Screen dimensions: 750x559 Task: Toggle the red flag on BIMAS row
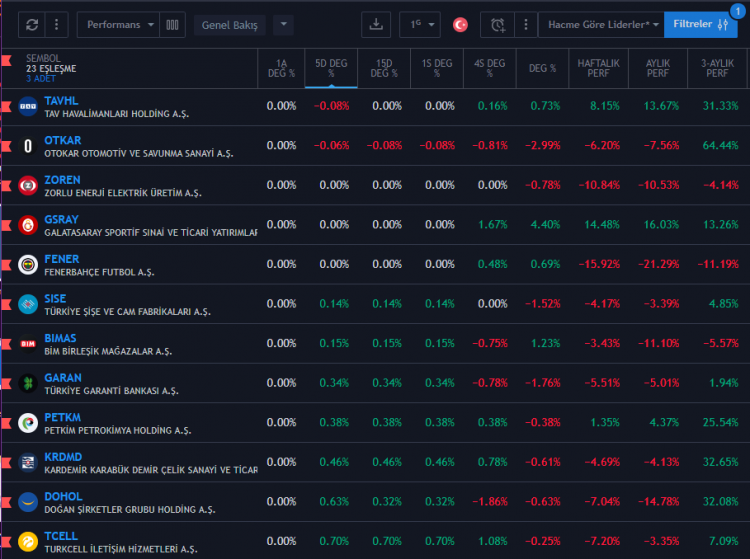(x=6, y=344)
